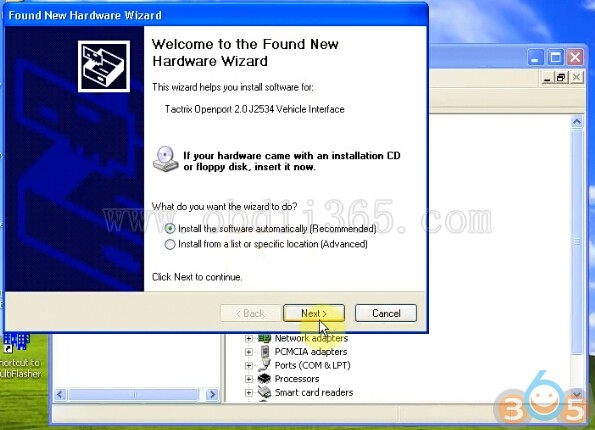Screen dimensions: 595x430
Task: Click the Found New Hardware Wizard title bar
Action: coord(216,15)
